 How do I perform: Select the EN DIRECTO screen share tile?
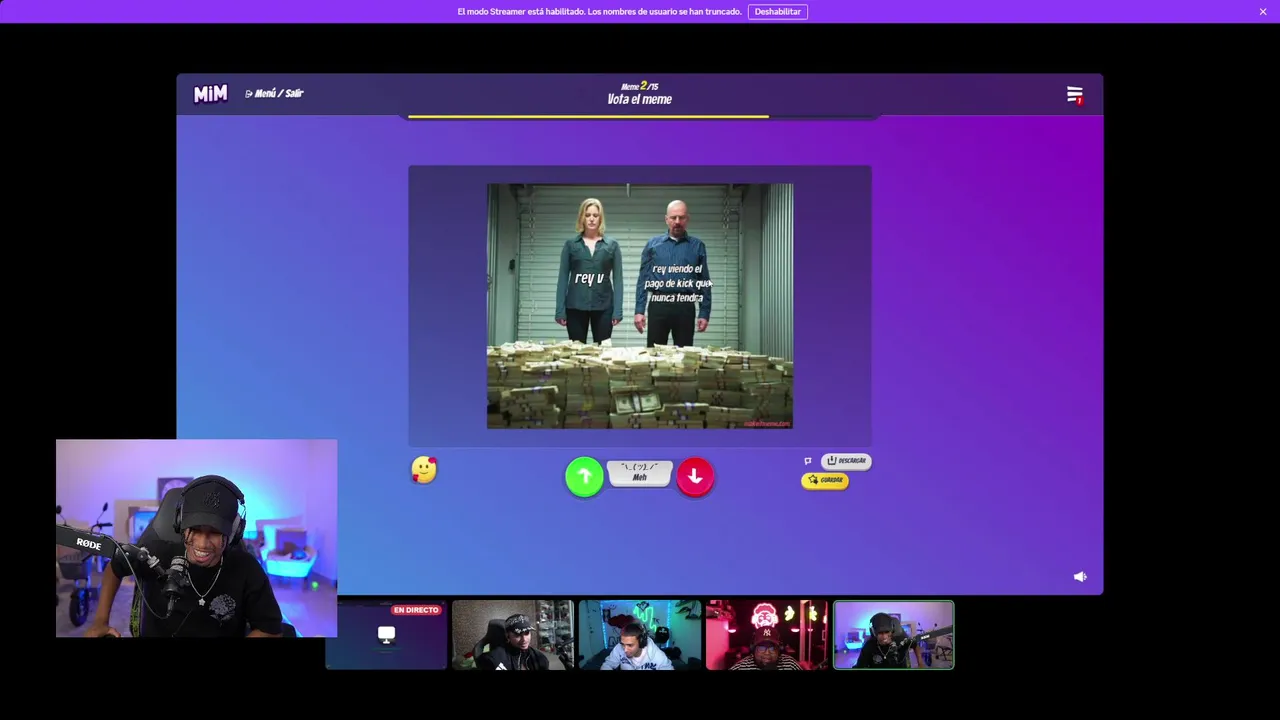click(386, 635)
